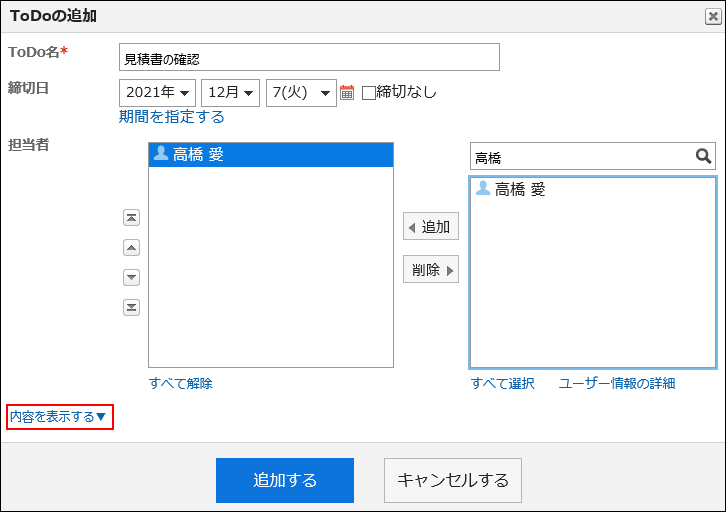Open the calendar date picker icon
Screen dimensions: 726x512
coord(347,93)
